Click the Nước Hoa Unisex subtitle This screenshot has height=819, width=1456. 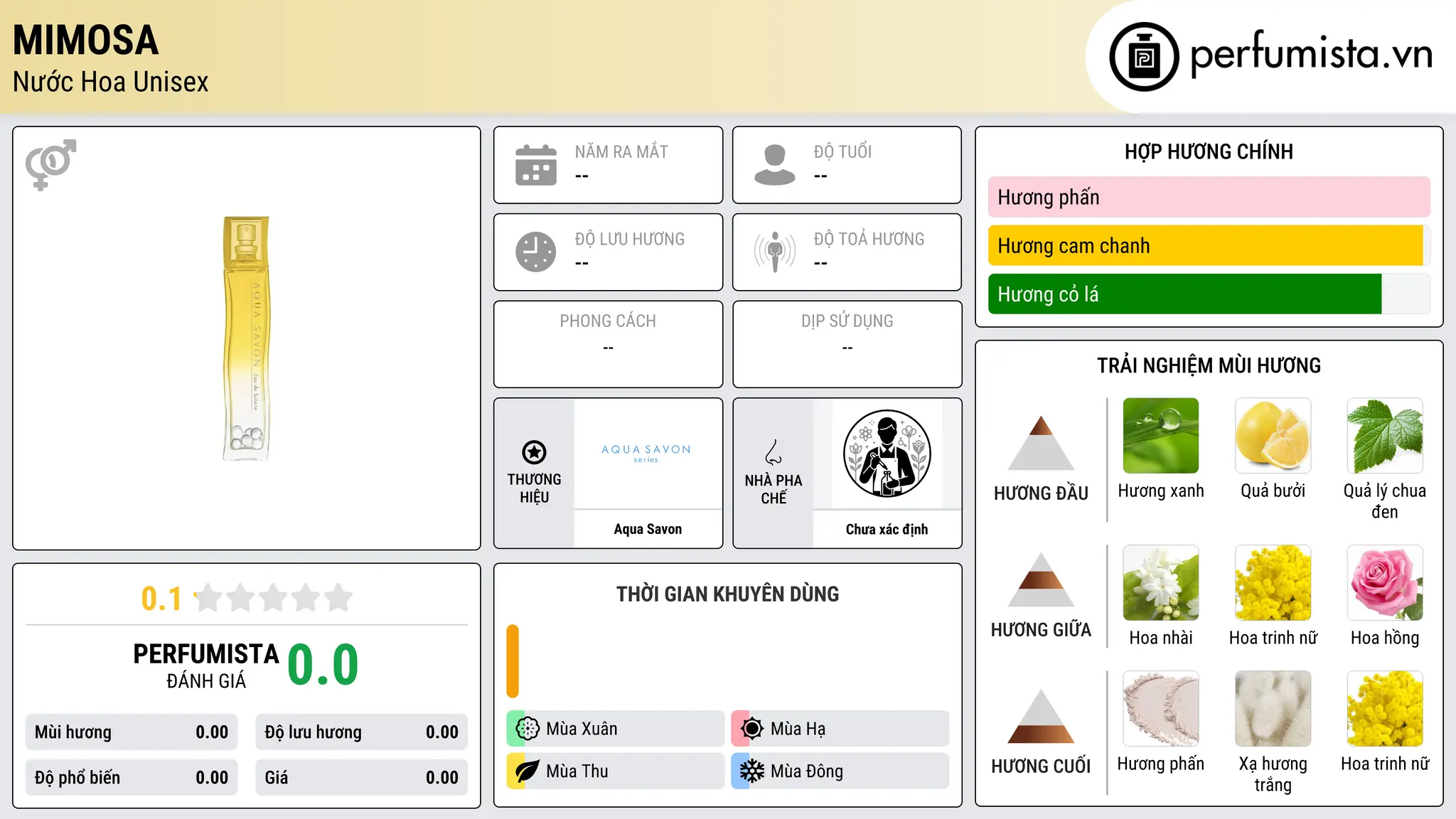point(110,82)
